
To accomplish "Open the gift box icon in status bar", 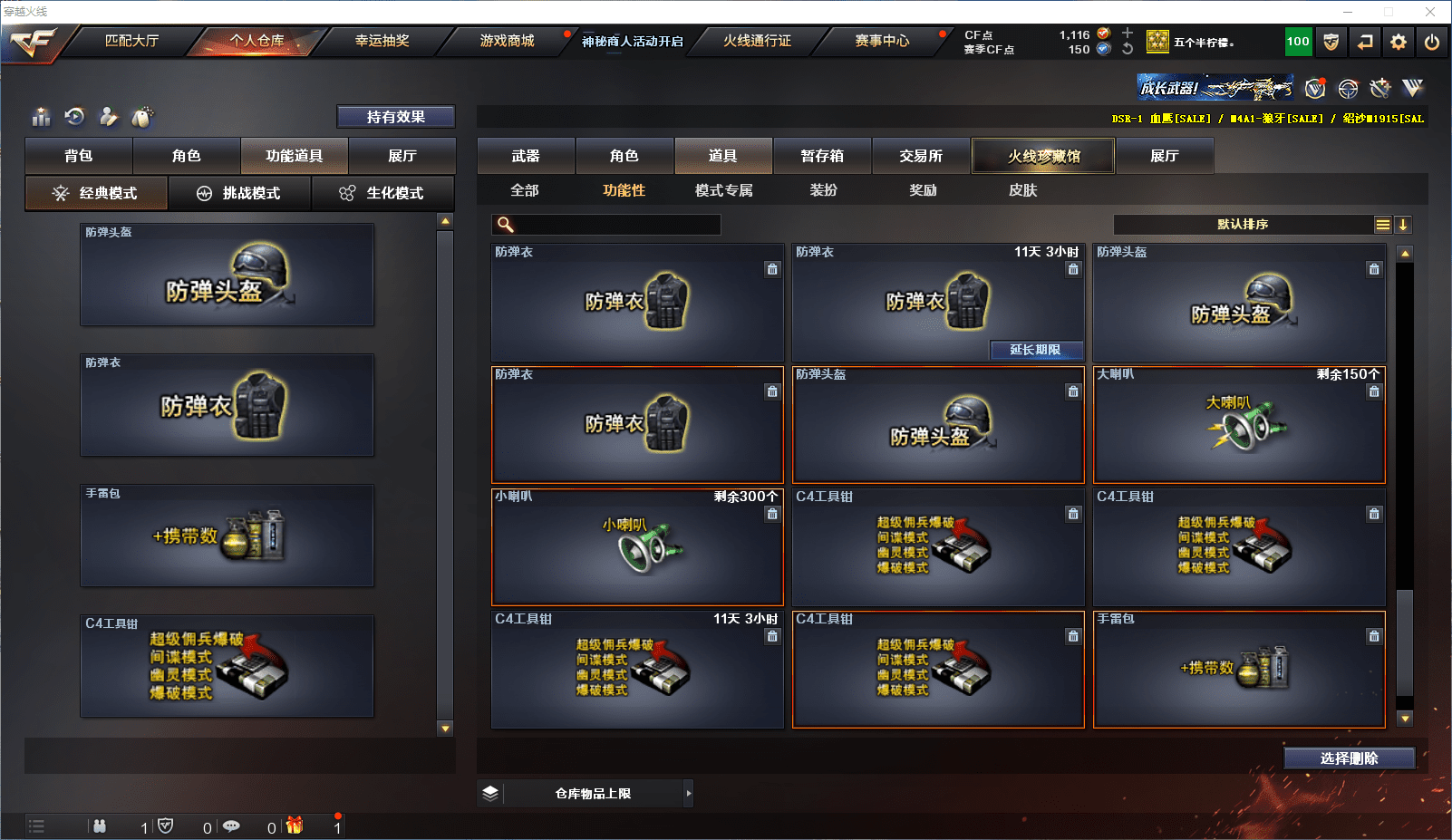I will click(x=295, y=826).
